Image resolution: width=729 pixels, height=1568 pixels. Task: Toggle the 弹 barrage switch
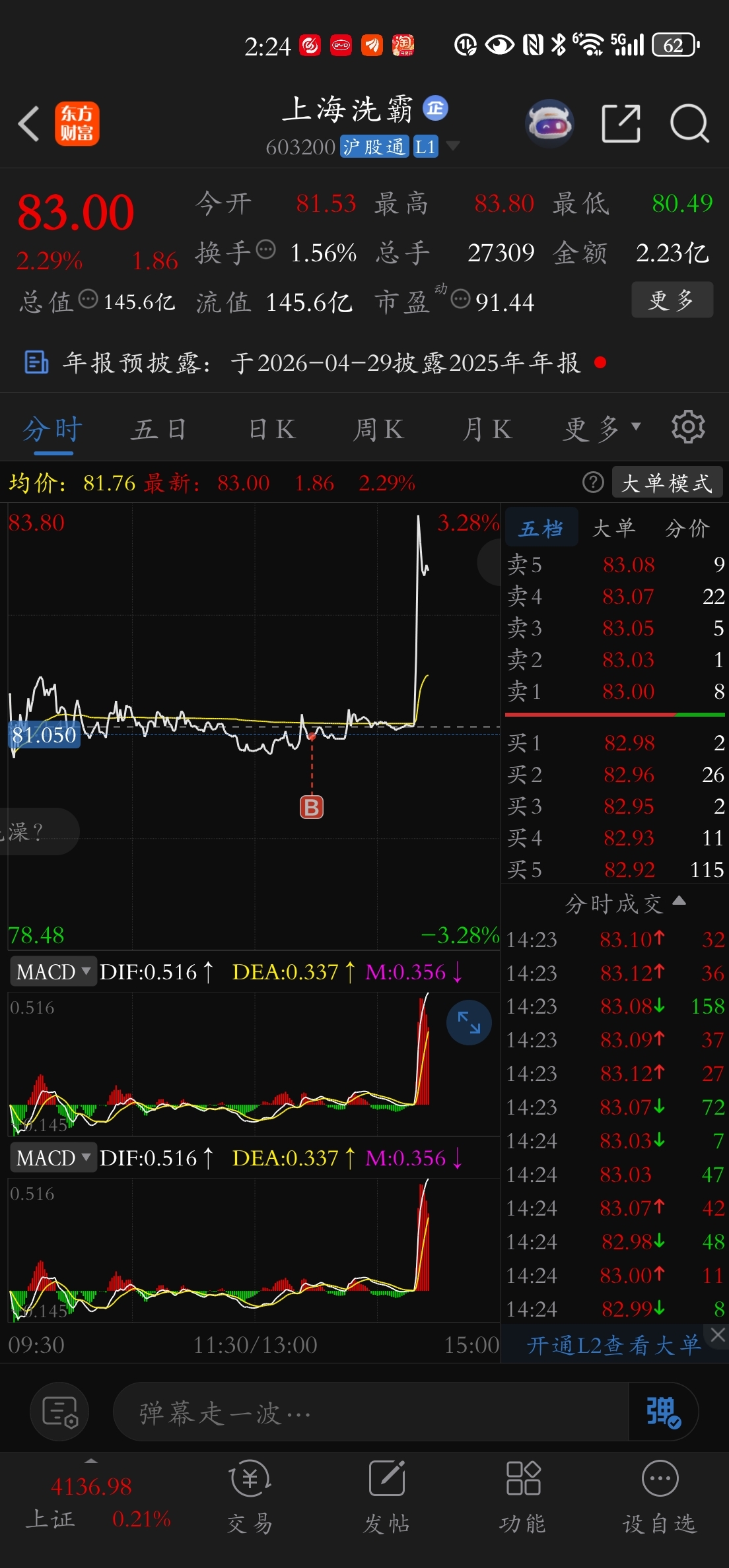(x=663, y=1412)
